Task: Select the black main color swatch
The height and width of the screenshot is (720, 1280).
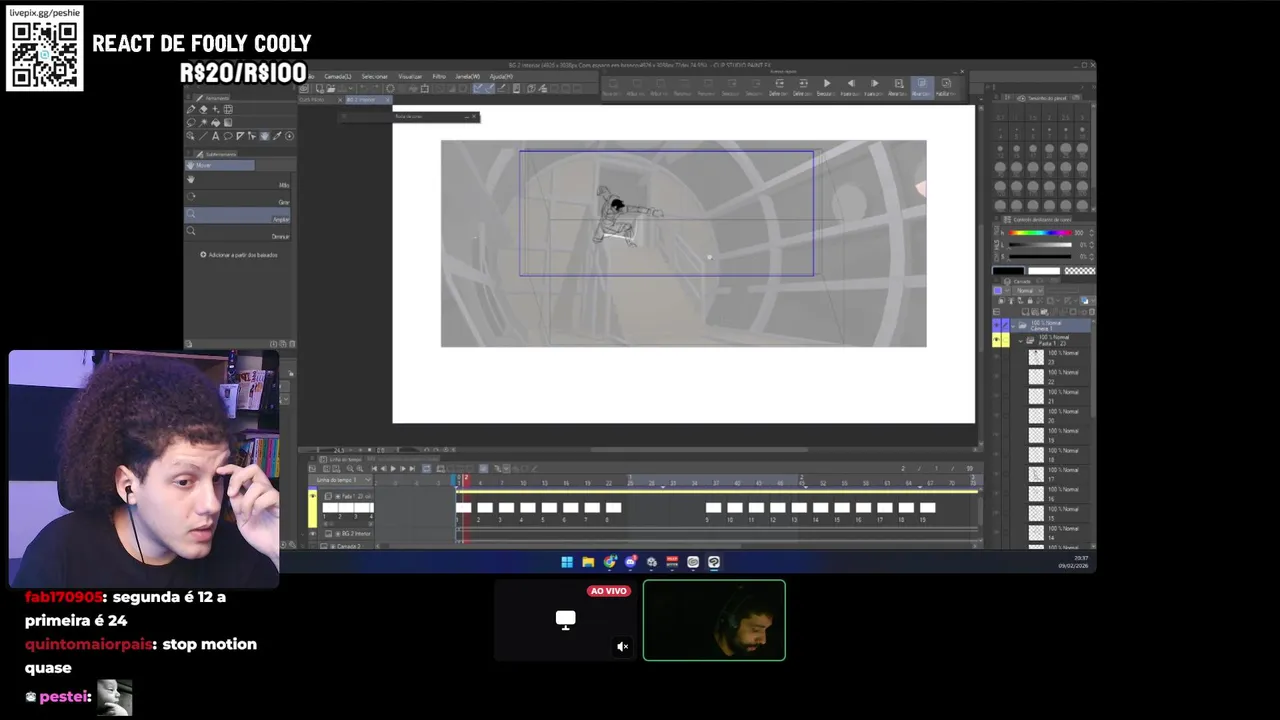Action: (1008, 271)
